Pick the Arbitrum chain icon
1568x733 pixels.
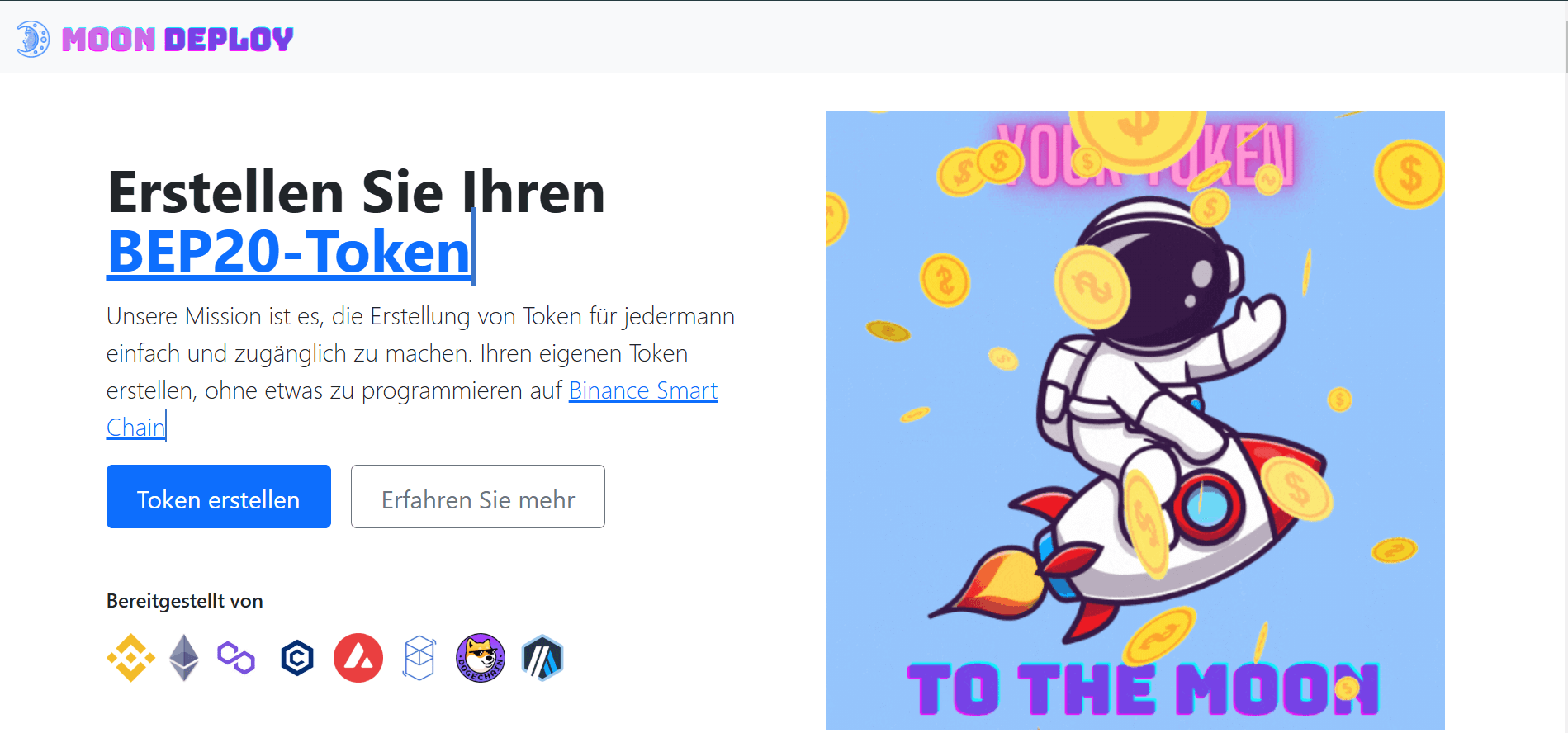click(542, 658)
